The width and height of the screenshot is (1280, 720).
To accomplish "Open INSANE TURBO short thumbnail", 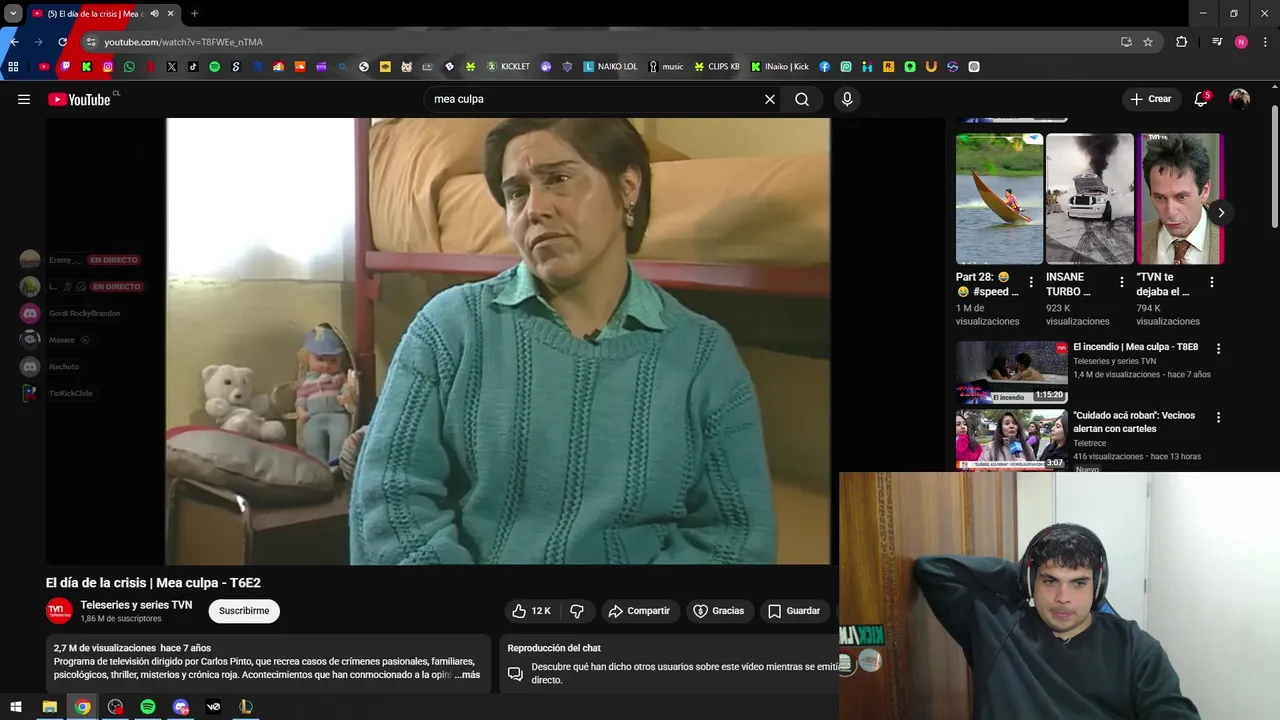I will (1090, 198).
